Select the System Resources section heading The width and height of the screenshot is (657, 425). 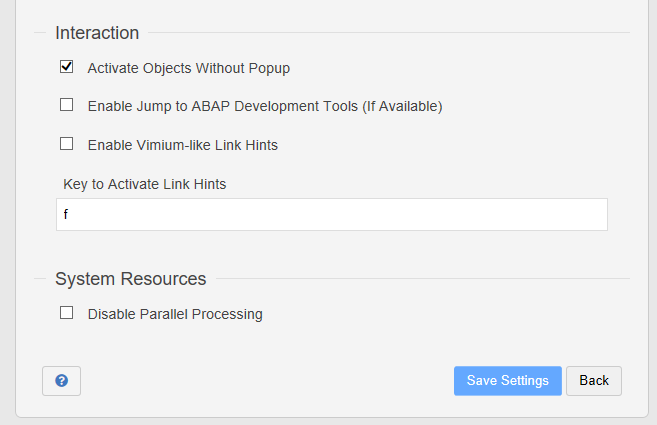[131, 279]
